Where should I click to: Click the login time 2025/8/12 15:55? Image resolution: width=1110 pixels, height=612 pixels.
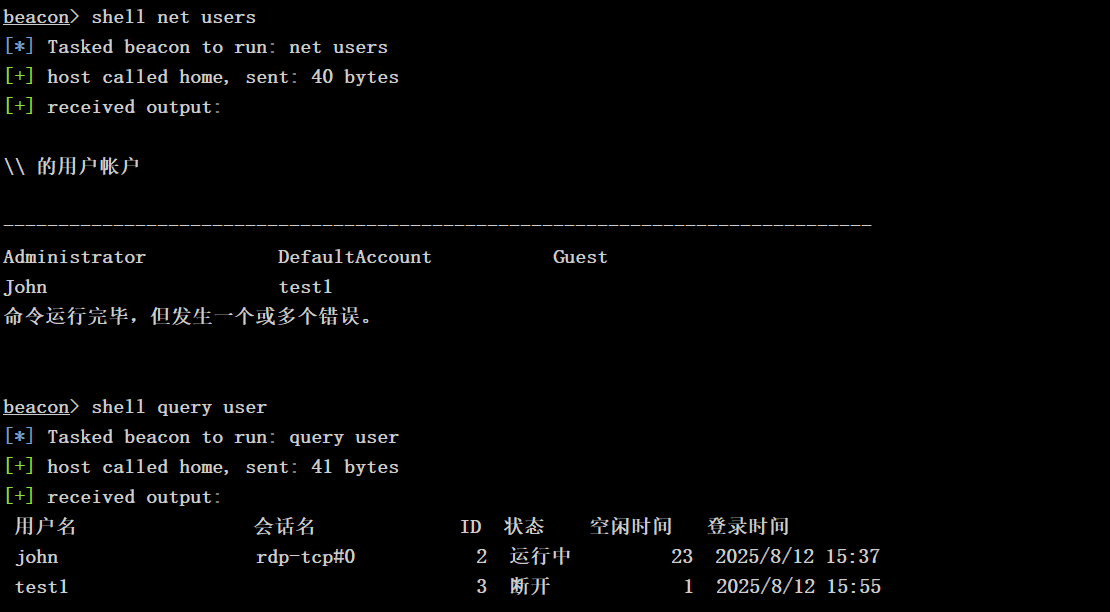pyautogui.click(x=797, y=587)
